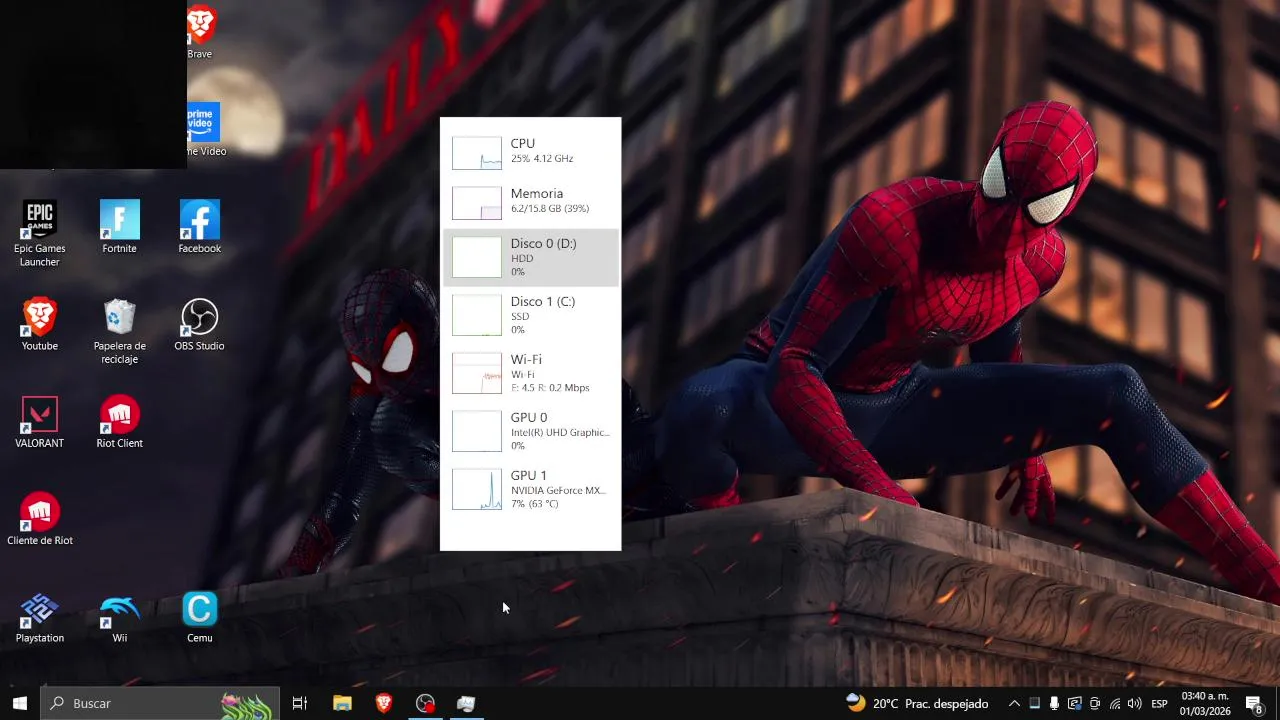The image size is (1280, 720).
Task: Click the '25% 4.12 GHz' CPU value
Action: pyautogui.click(x=542, y=159)
